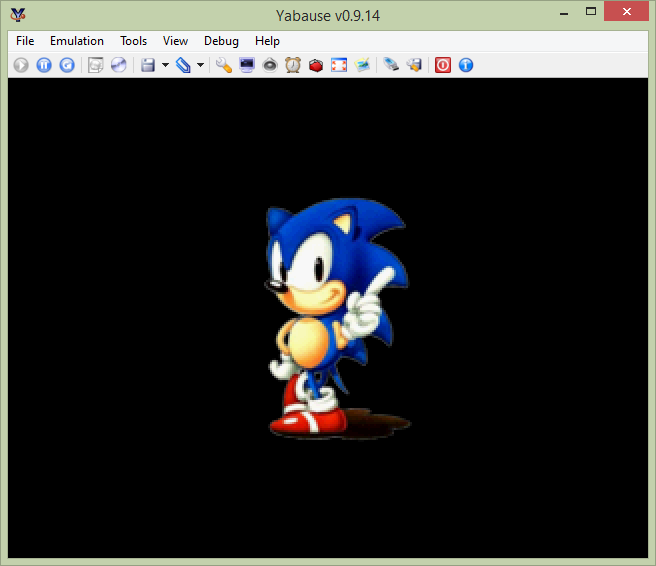Click the floppy disk Save State icon
This screenshot has width=656, height=566.
click(x=148, y=65)
